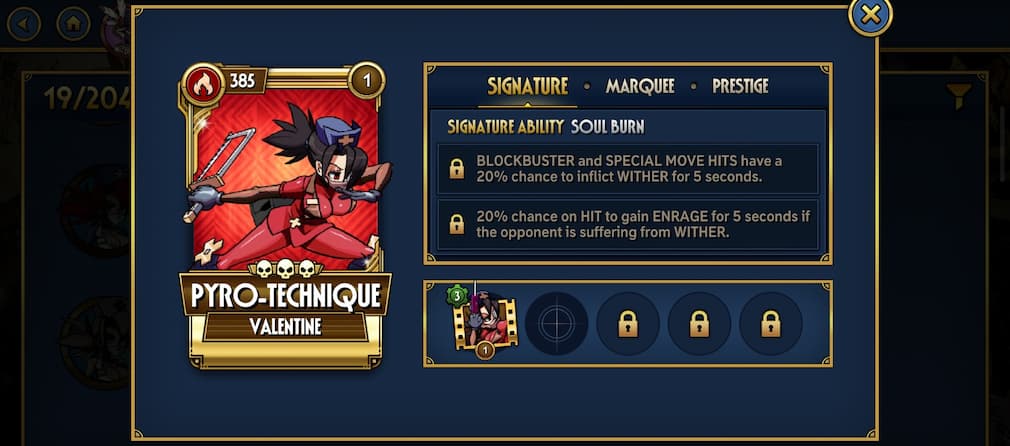Select the three gold skulls rating
The height and width of the screenshot is (446, 1010).
pos(285,267)
